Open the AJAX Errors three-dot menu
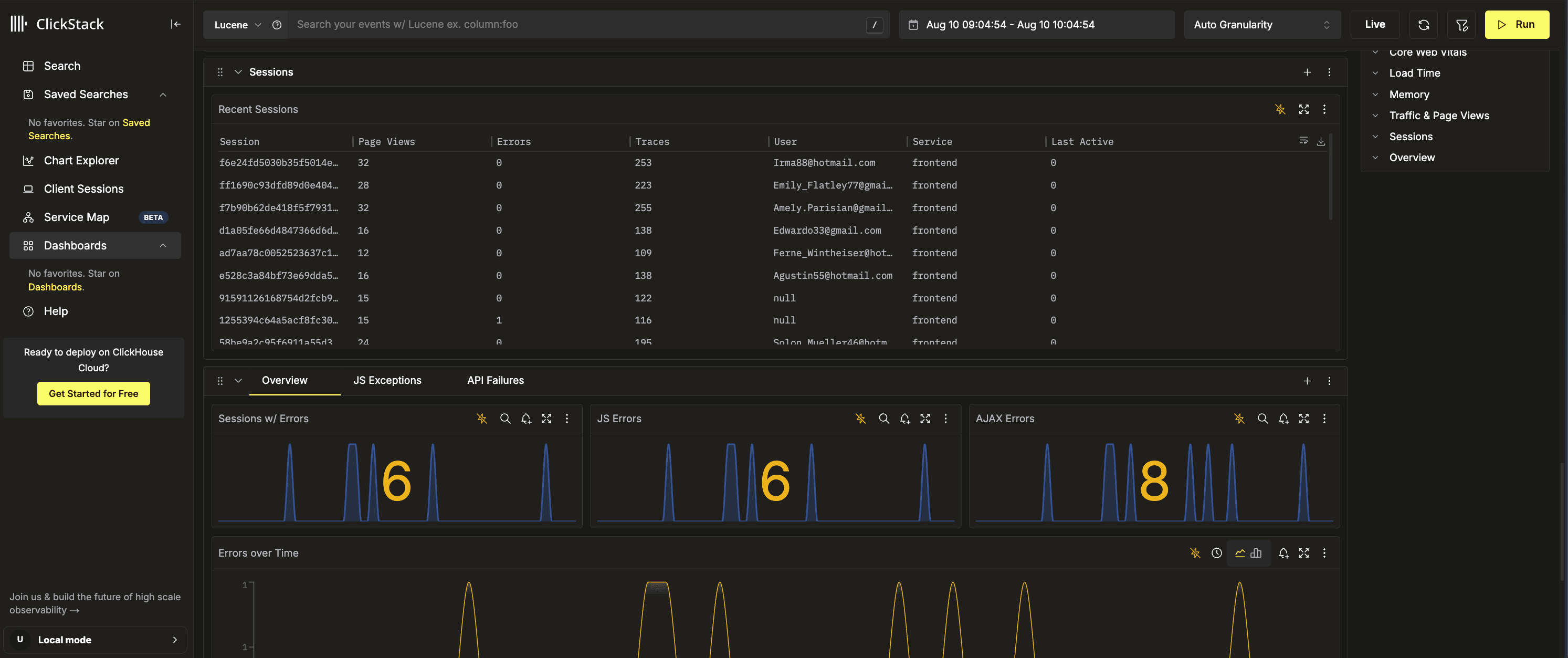This screenshot has height=658, width=1568. point(1324,419)
